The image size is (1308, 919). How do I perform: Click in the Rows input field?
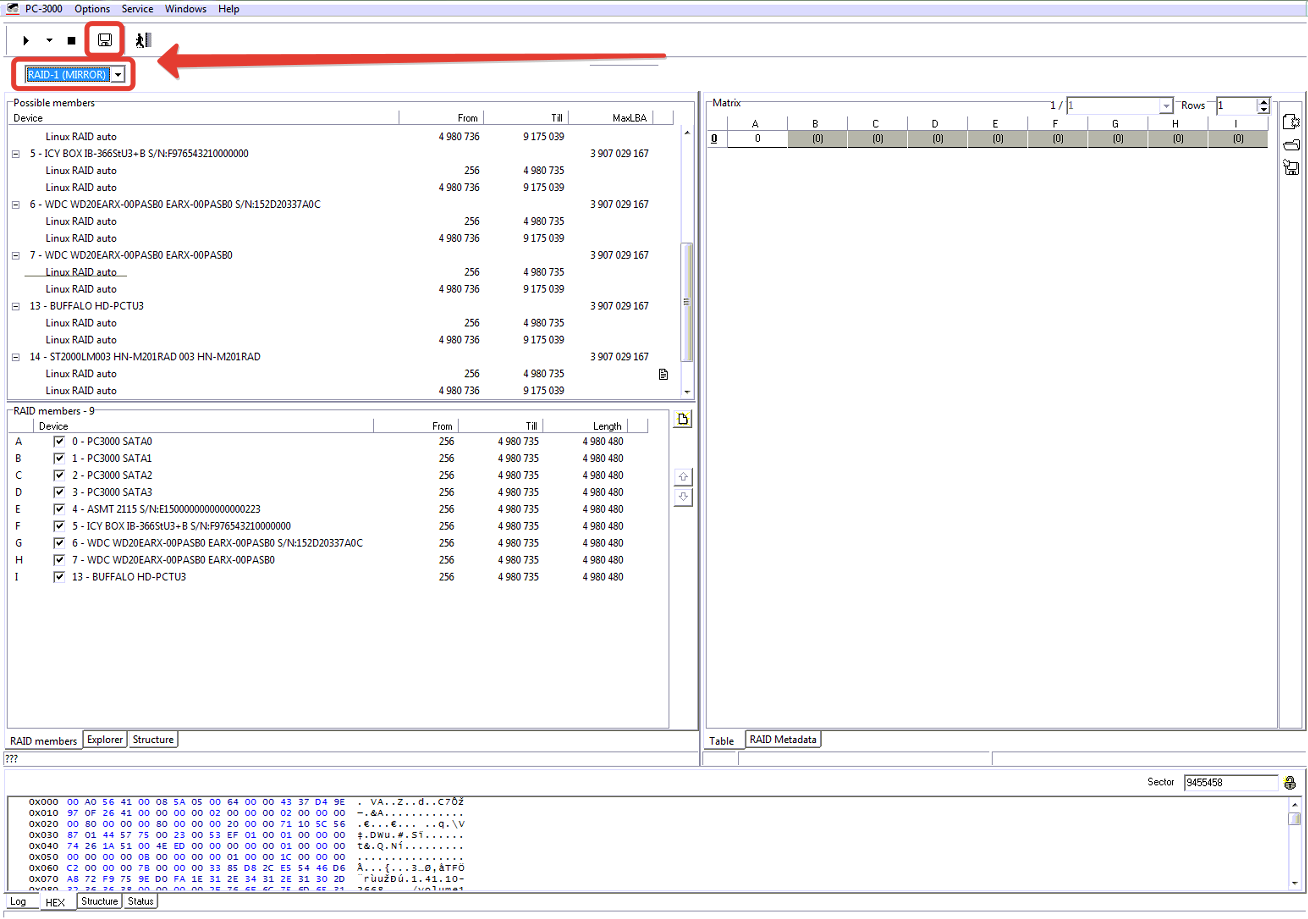(1236, 105)
